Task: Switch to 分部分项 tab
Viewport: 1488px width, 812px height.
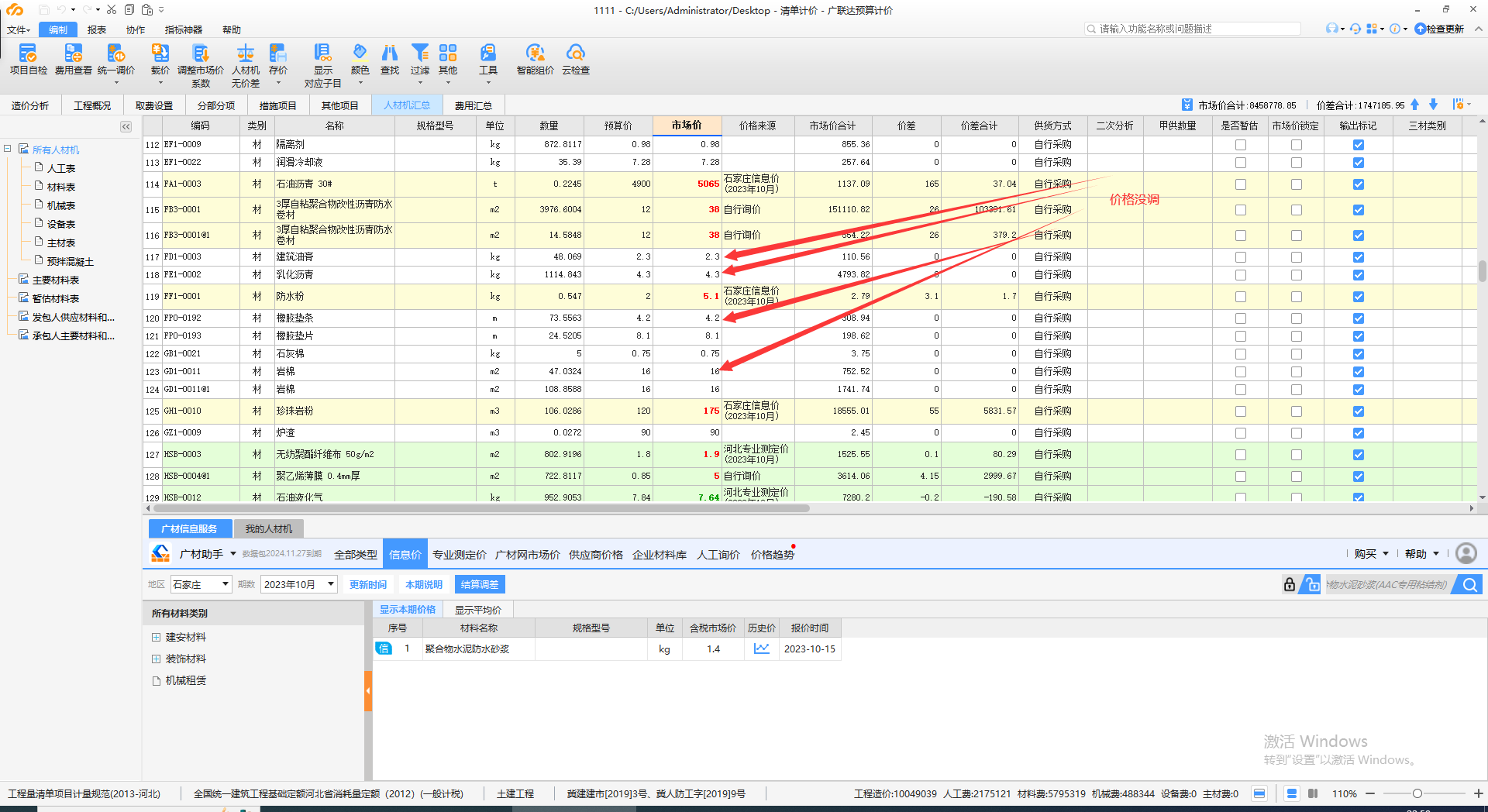Action: pyautogui.click(x=215, y=105)
